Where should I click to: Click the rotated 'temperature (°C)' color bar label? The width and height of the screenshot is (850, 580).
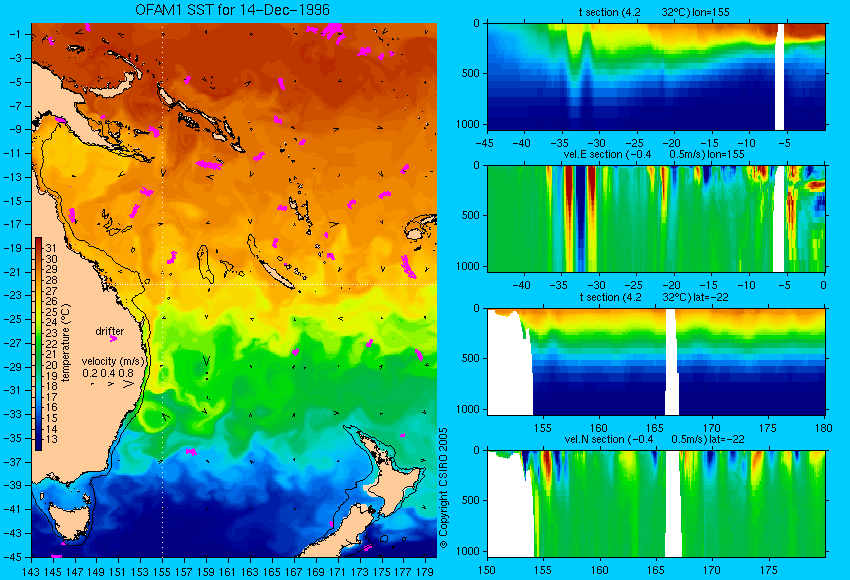(x=66, y=343)
